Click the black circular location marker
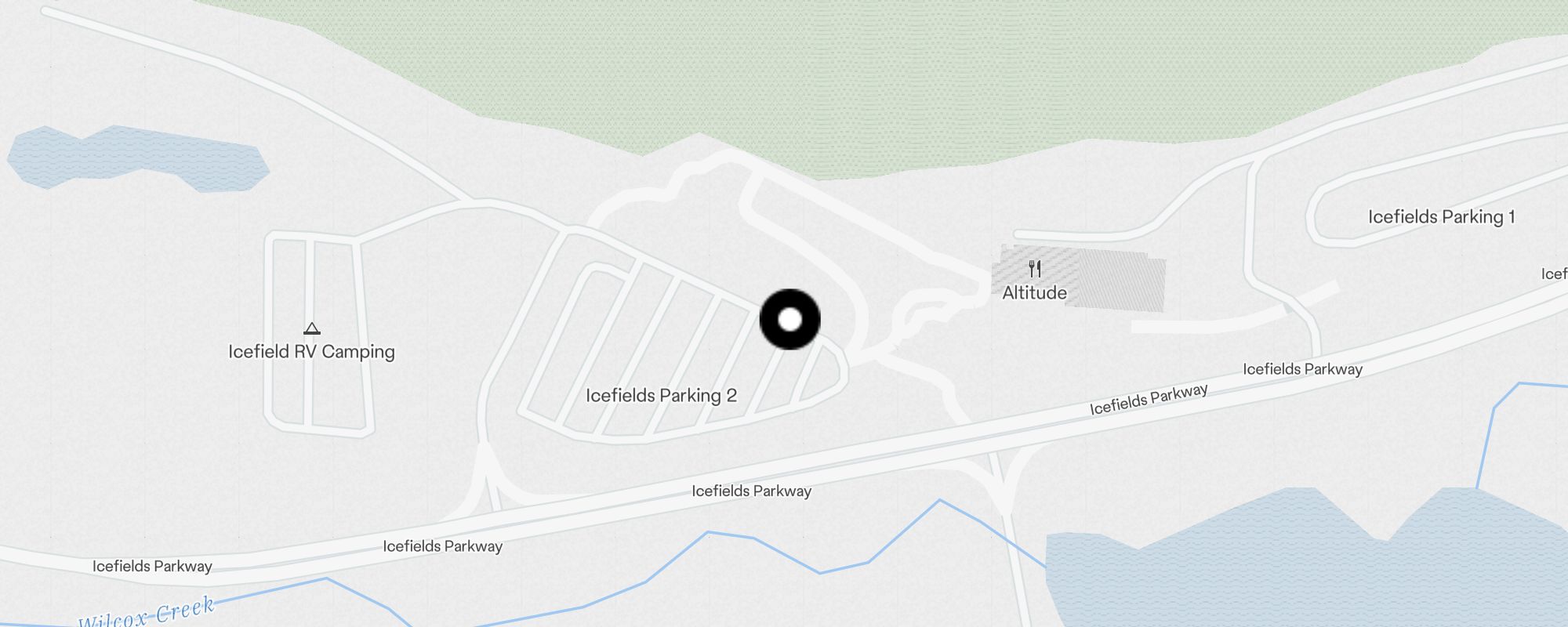This screenshot has height=627, width=1568. coord(790,319)
